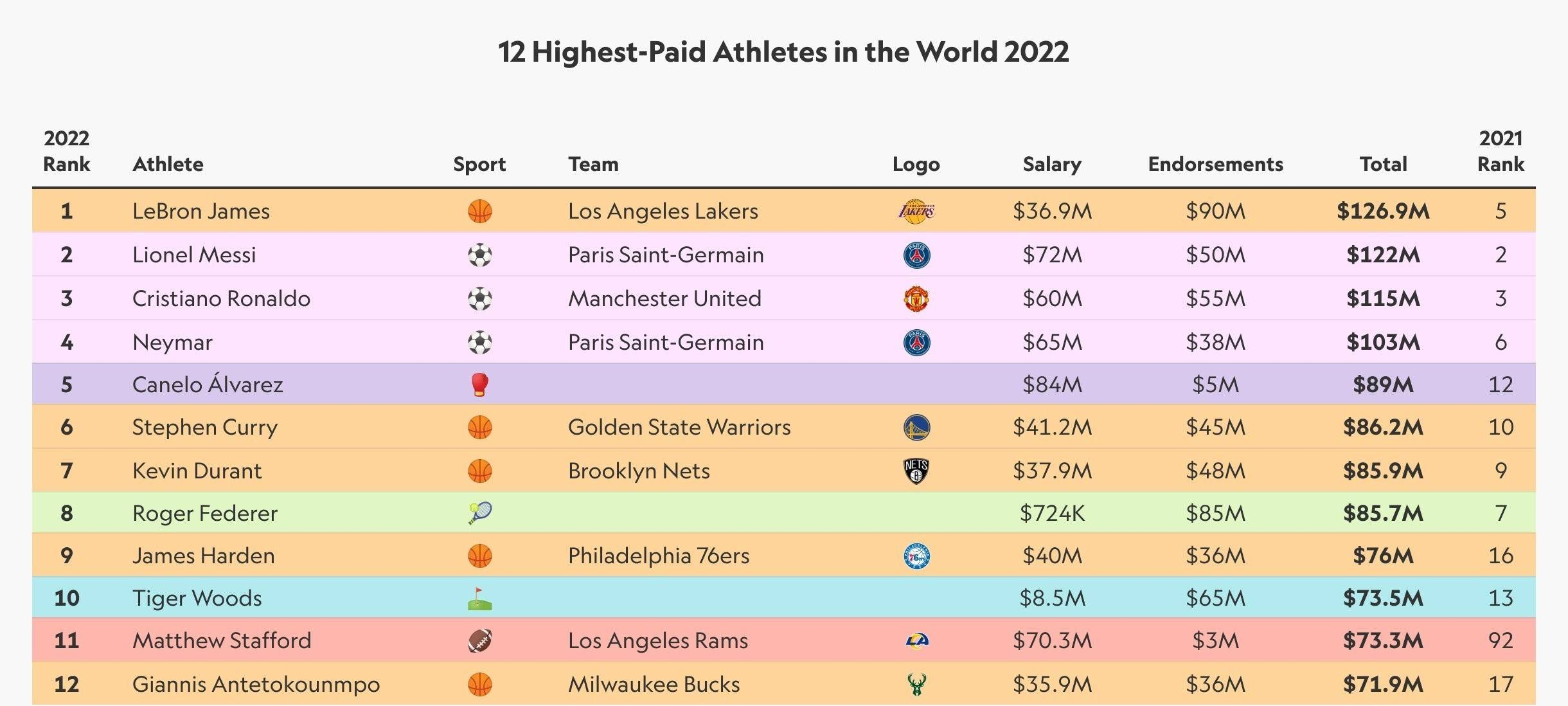Click the chart title heading
The image size is (1568, 706).
pos(783,52)
